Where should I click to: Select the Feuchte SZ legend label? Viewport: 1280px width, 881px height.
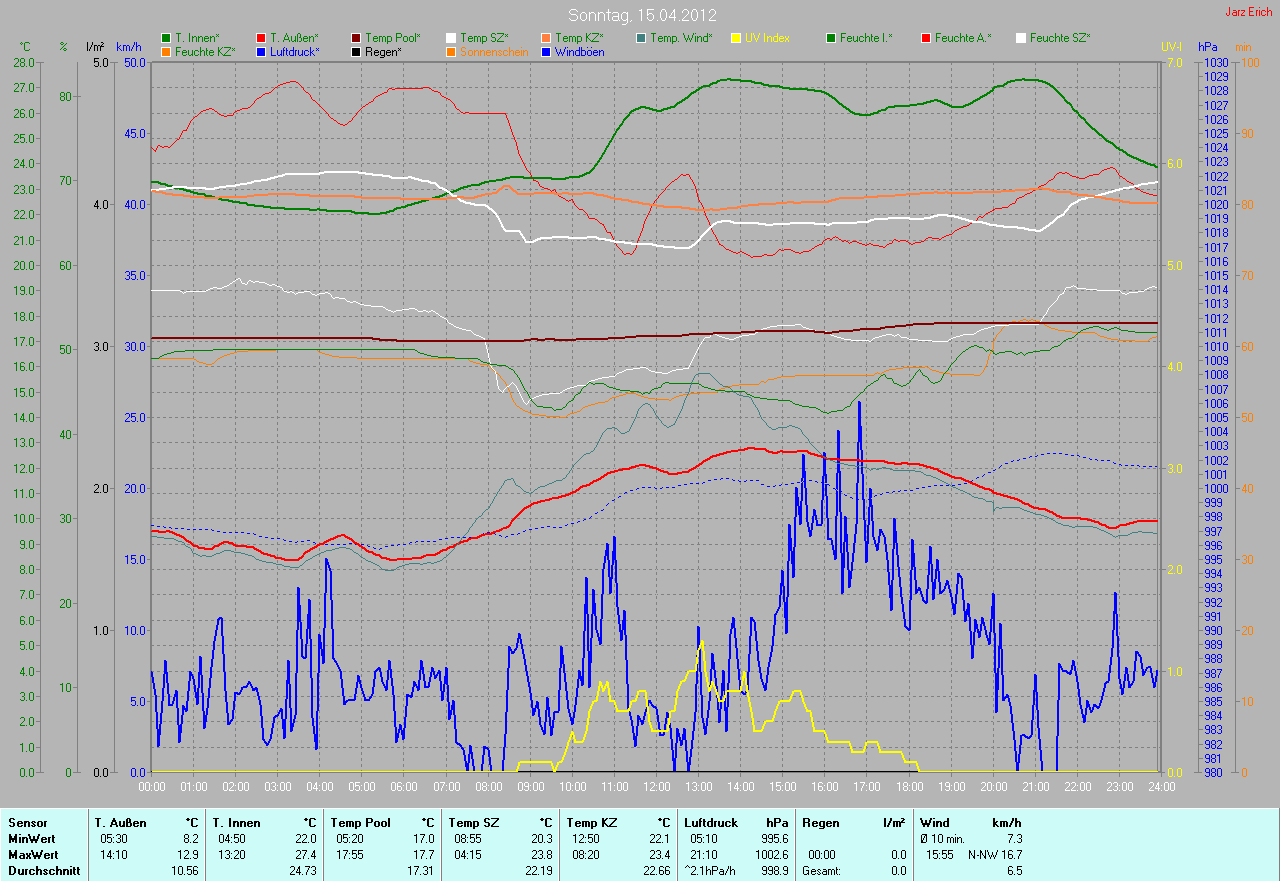(x=1060, y=38)
